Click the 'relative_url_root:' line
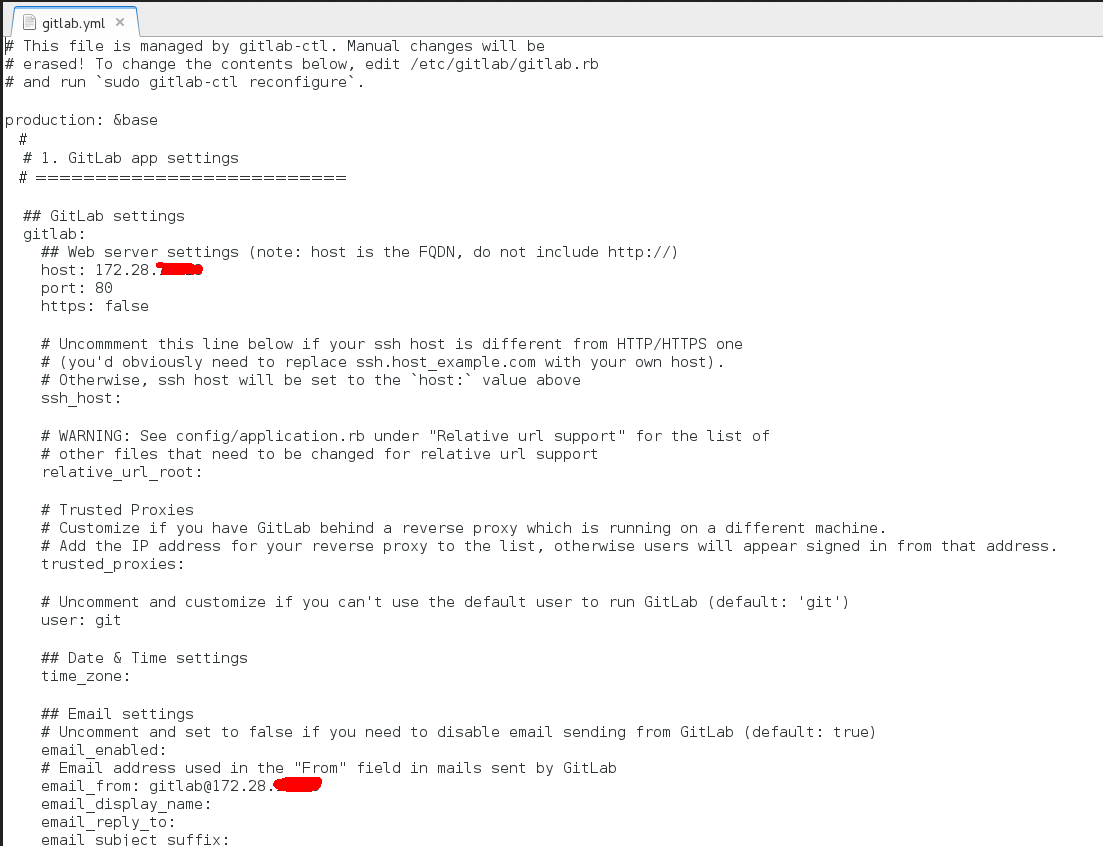This screenshot has width=1103, height=846. click(x=122, y=473)
